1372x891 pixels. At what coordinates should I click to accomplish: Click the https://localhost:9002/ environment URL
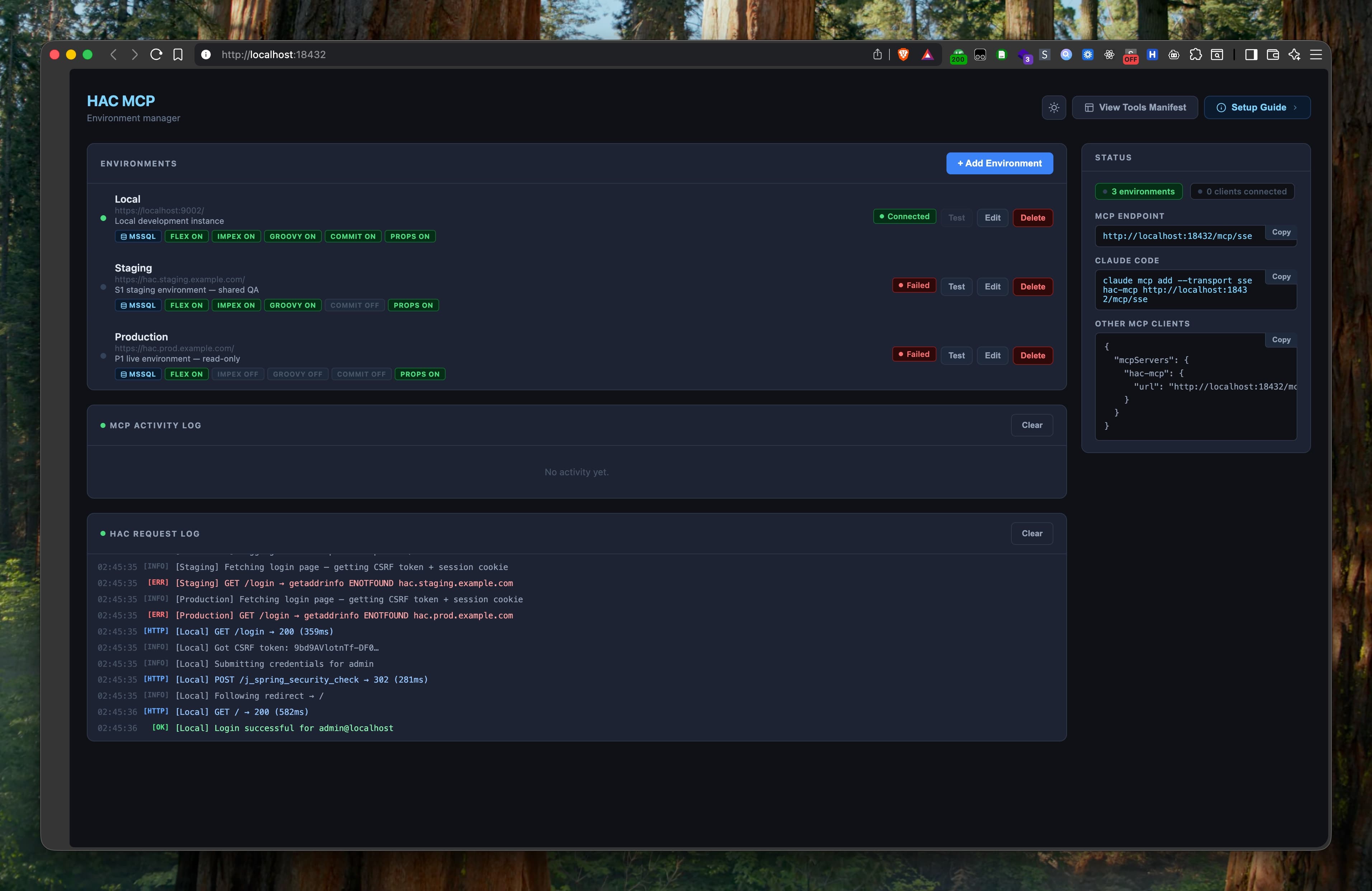159,210
